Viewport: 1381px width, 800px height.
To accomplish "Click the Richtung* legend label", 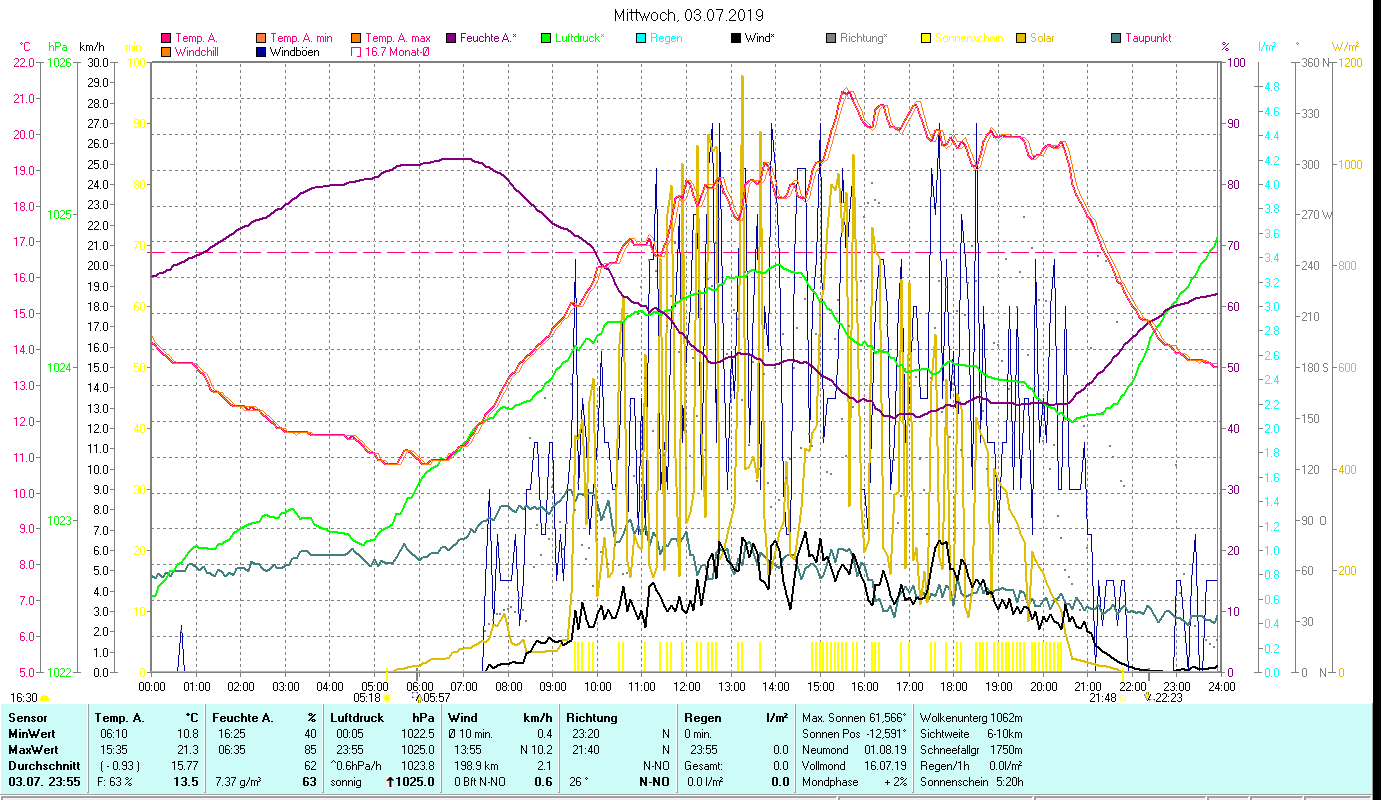I will (x=863, y=39).
